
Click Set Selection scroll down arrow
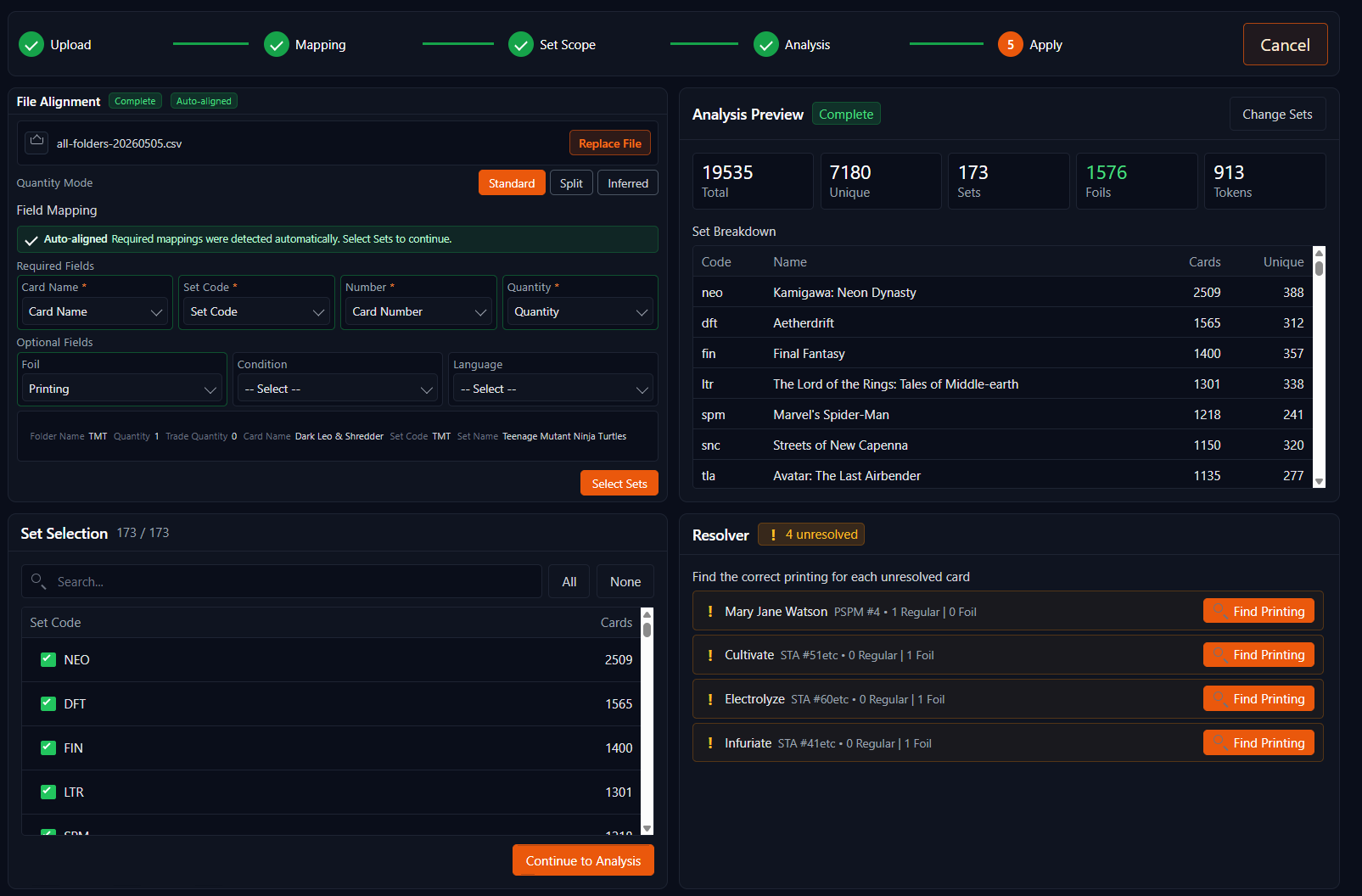[647, 828]
